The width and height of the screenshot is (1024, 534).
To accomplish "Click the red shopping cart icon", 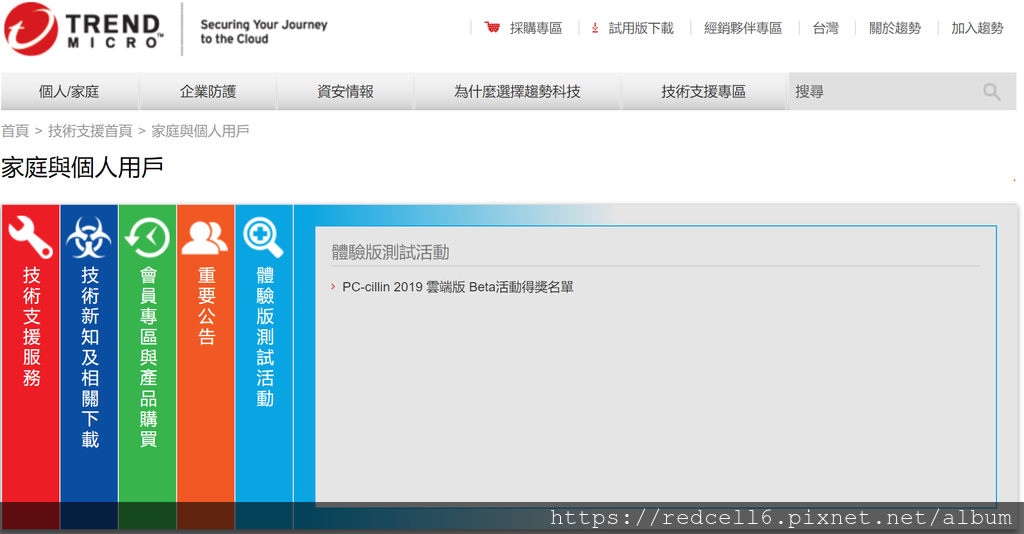I will click(x=492, y=27).
